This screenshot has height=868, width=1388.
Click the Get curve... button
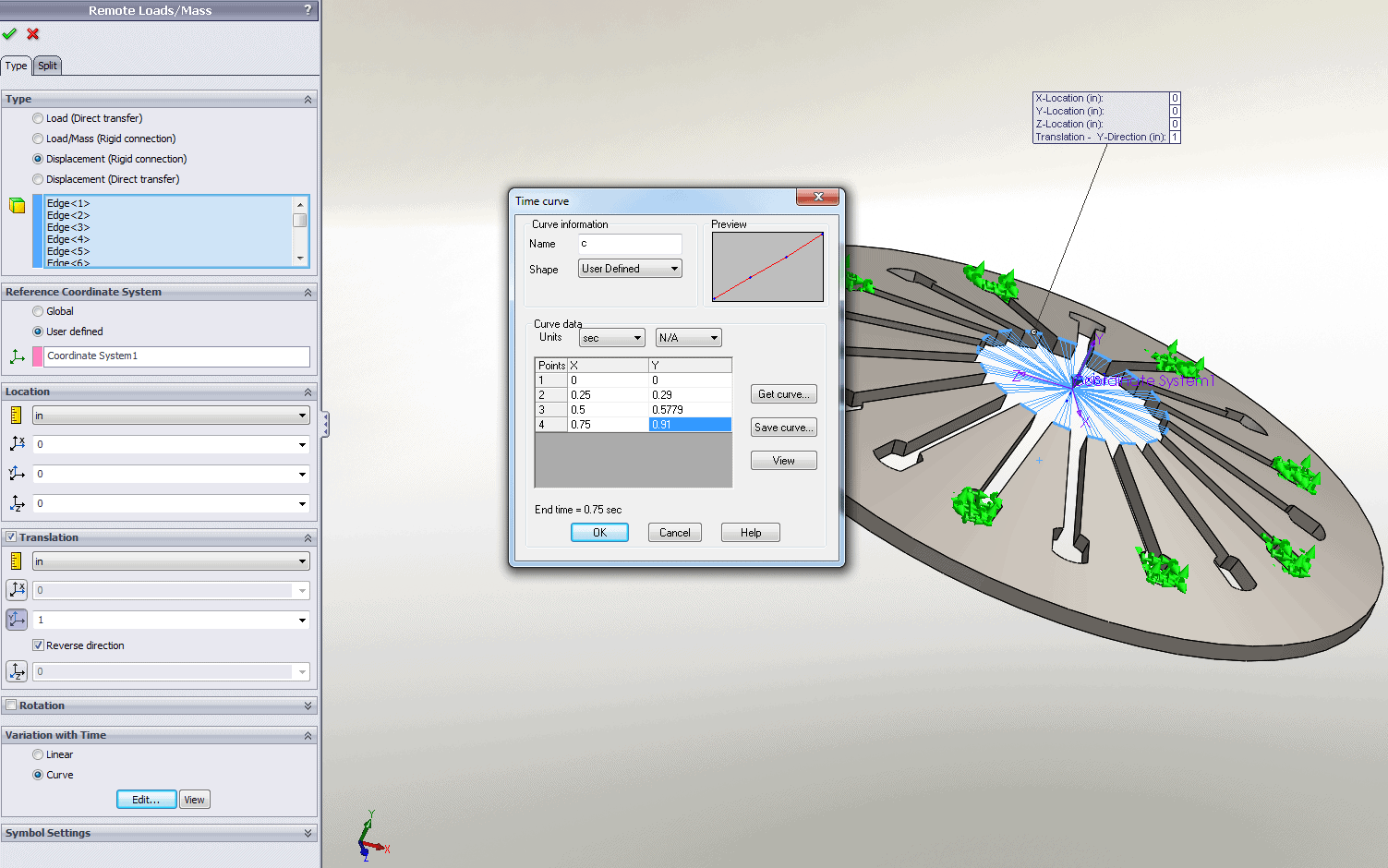pyautogui.click(x=784, y=394)
